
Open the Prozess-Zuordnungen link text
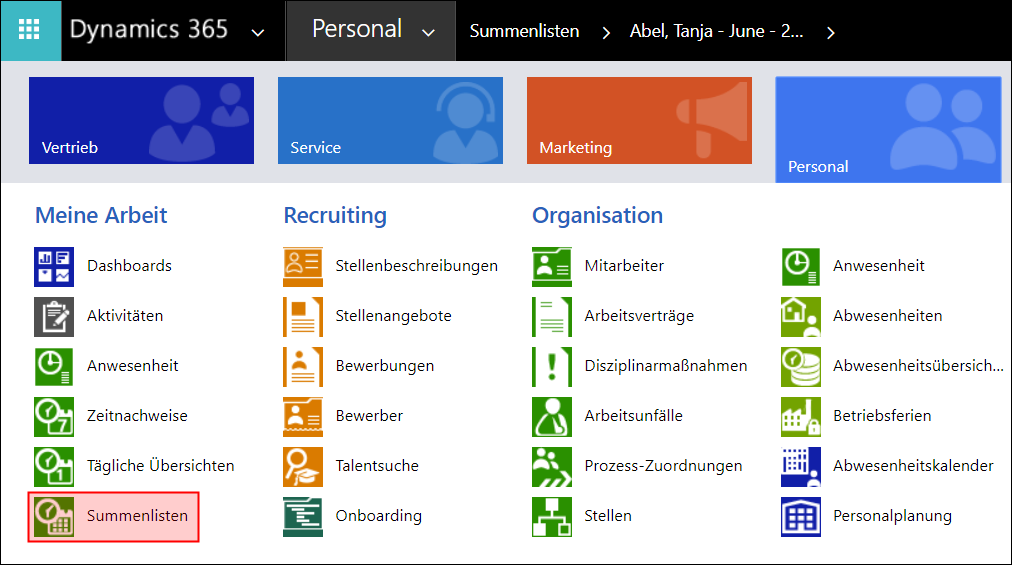(x=663, y=466)
